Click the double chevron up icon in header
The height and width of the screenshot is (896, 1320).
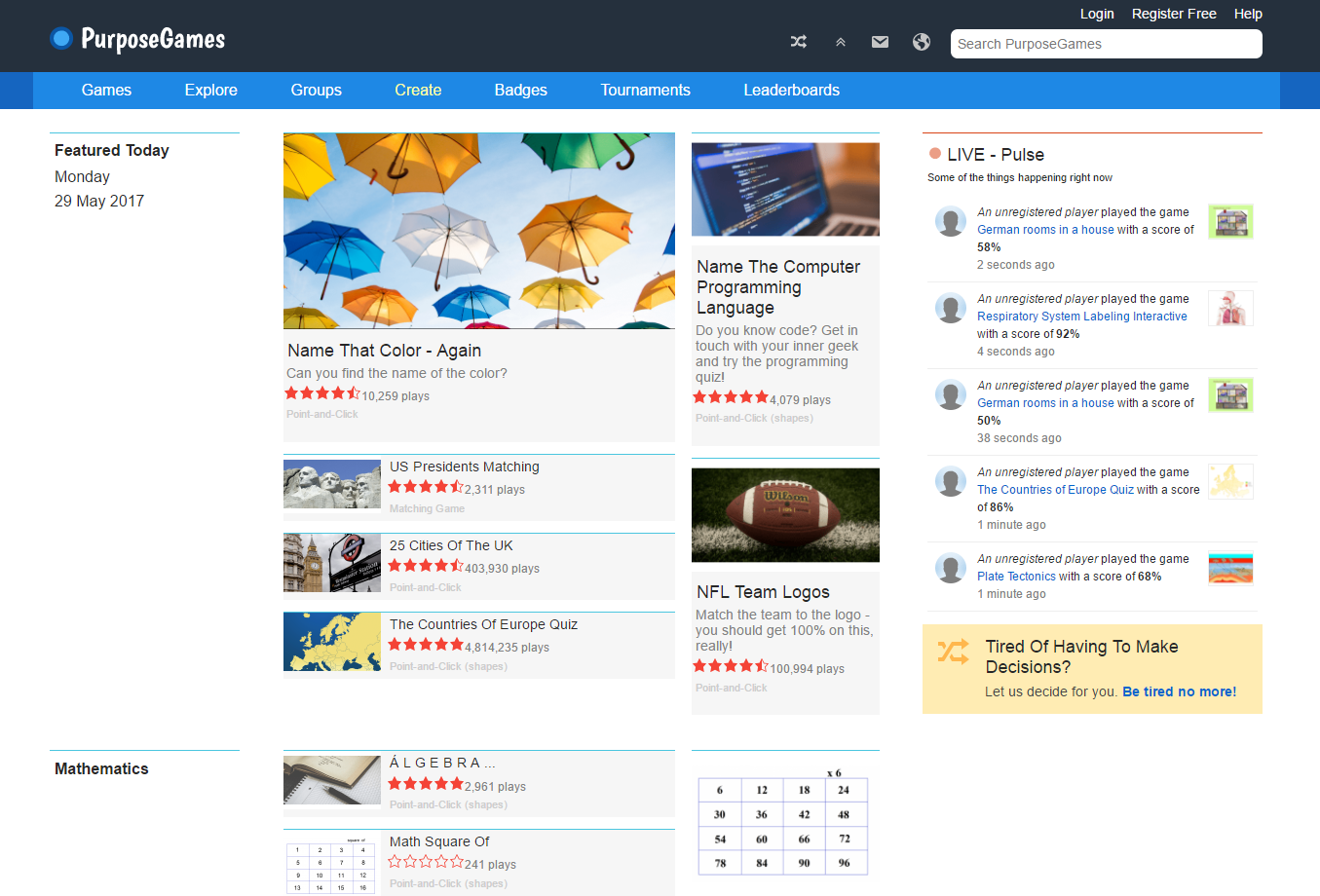tap(840, 42)
